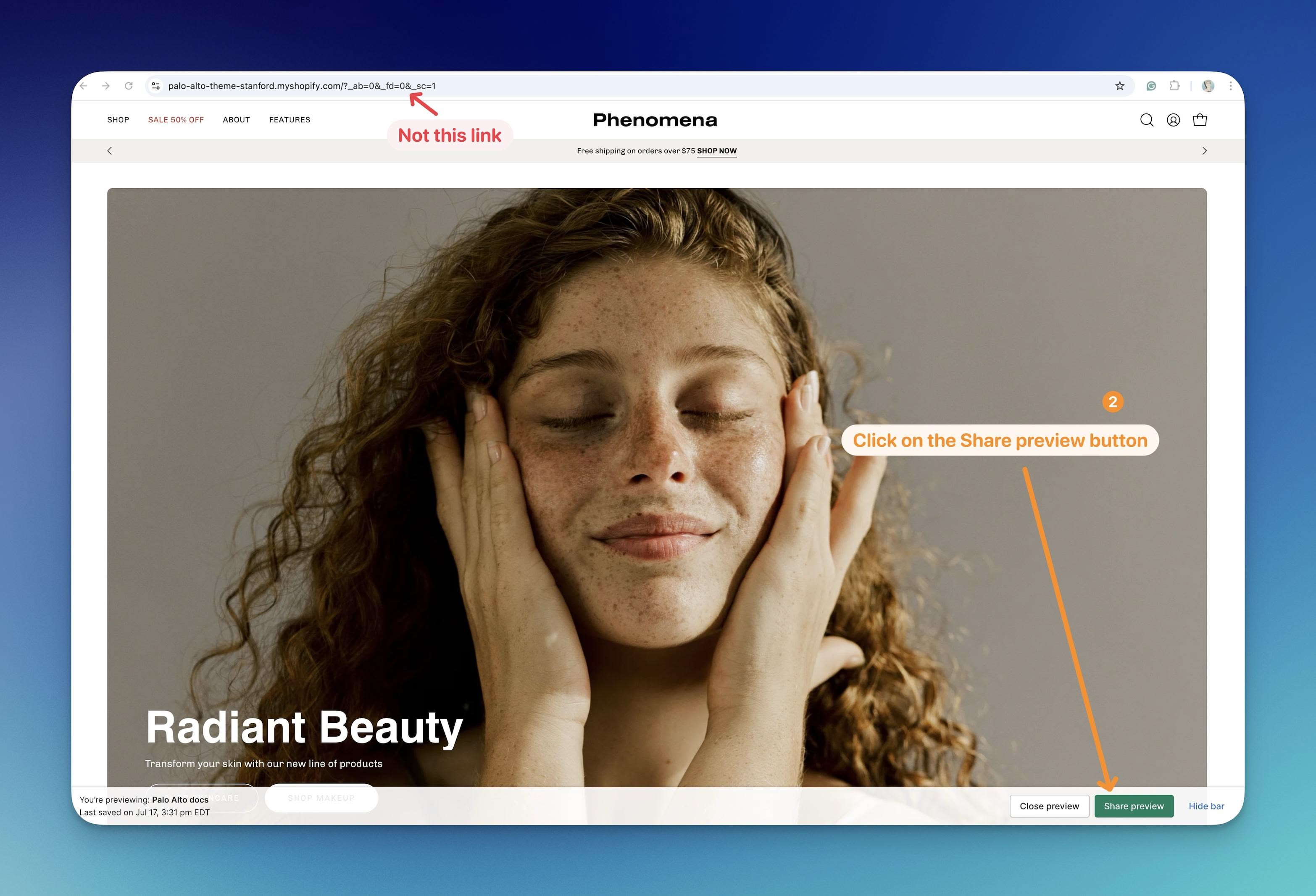Open the SHOP menu item

[118, 120]
